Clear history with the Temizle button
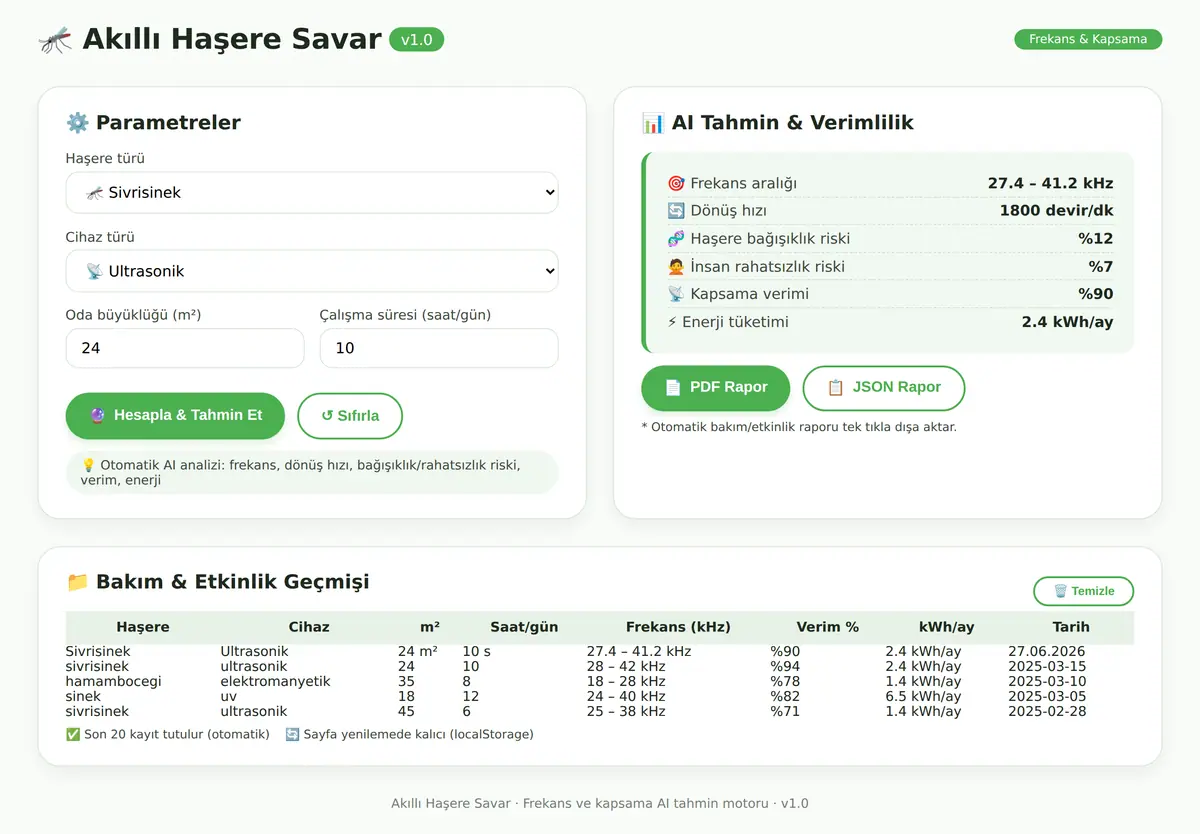 tap(1083, 591)
